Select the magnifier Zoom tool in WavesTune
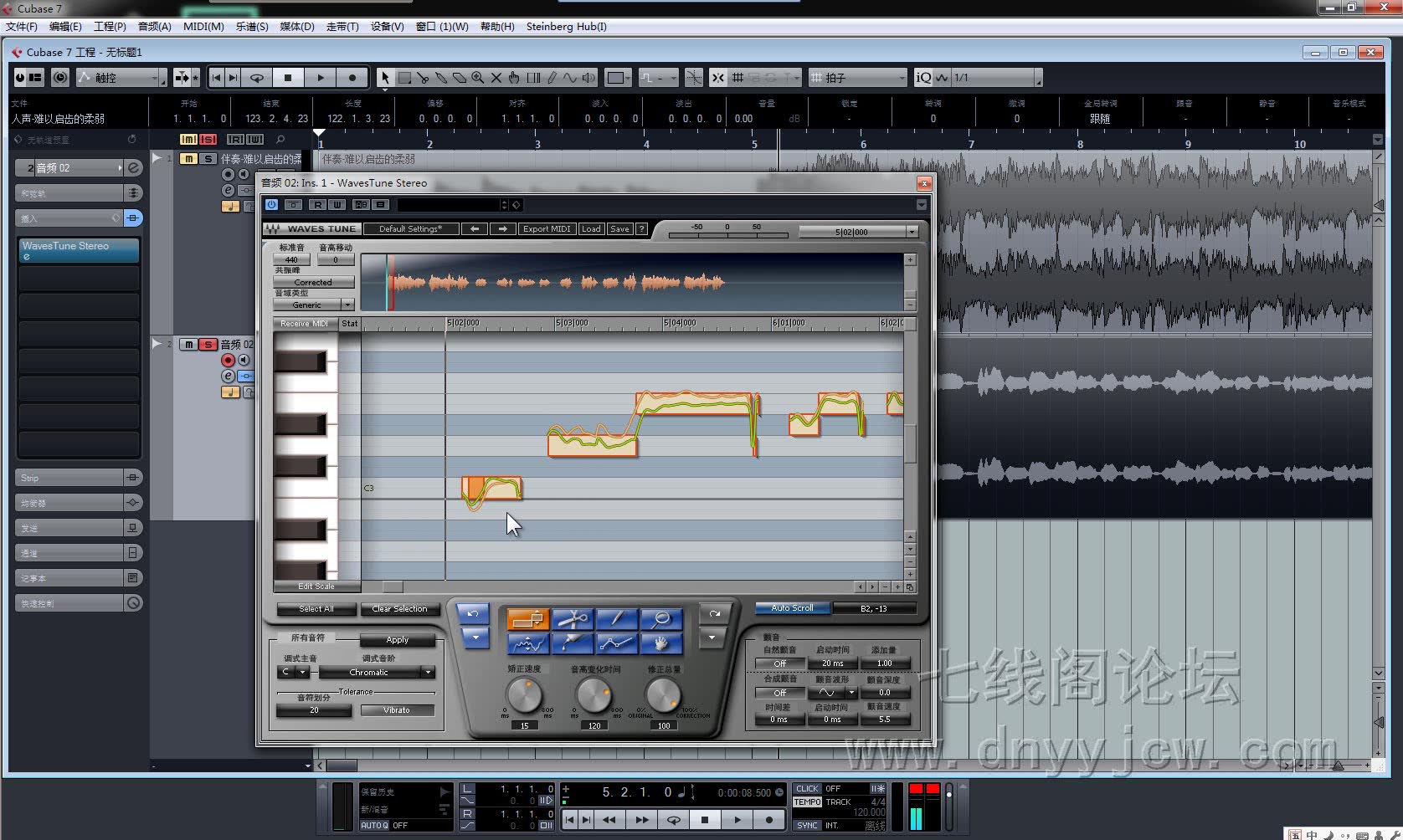 [x=661, y=619]
